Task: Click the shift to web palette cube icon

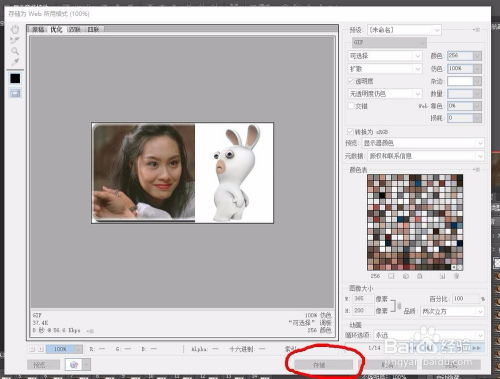Action: click(406, 276)
